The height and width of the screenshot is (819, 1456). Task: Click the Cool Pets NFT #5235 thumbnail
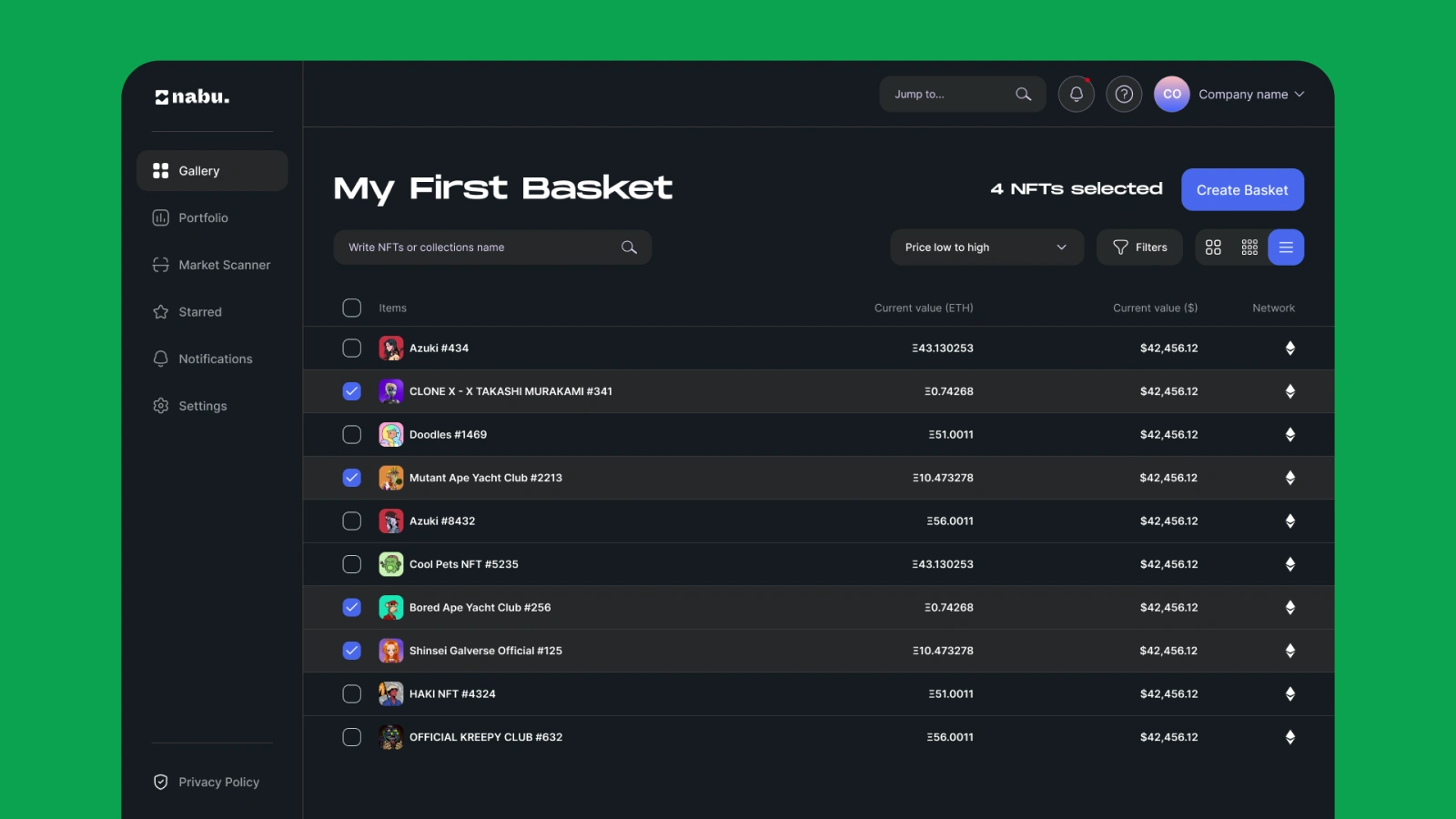(391, 564)
